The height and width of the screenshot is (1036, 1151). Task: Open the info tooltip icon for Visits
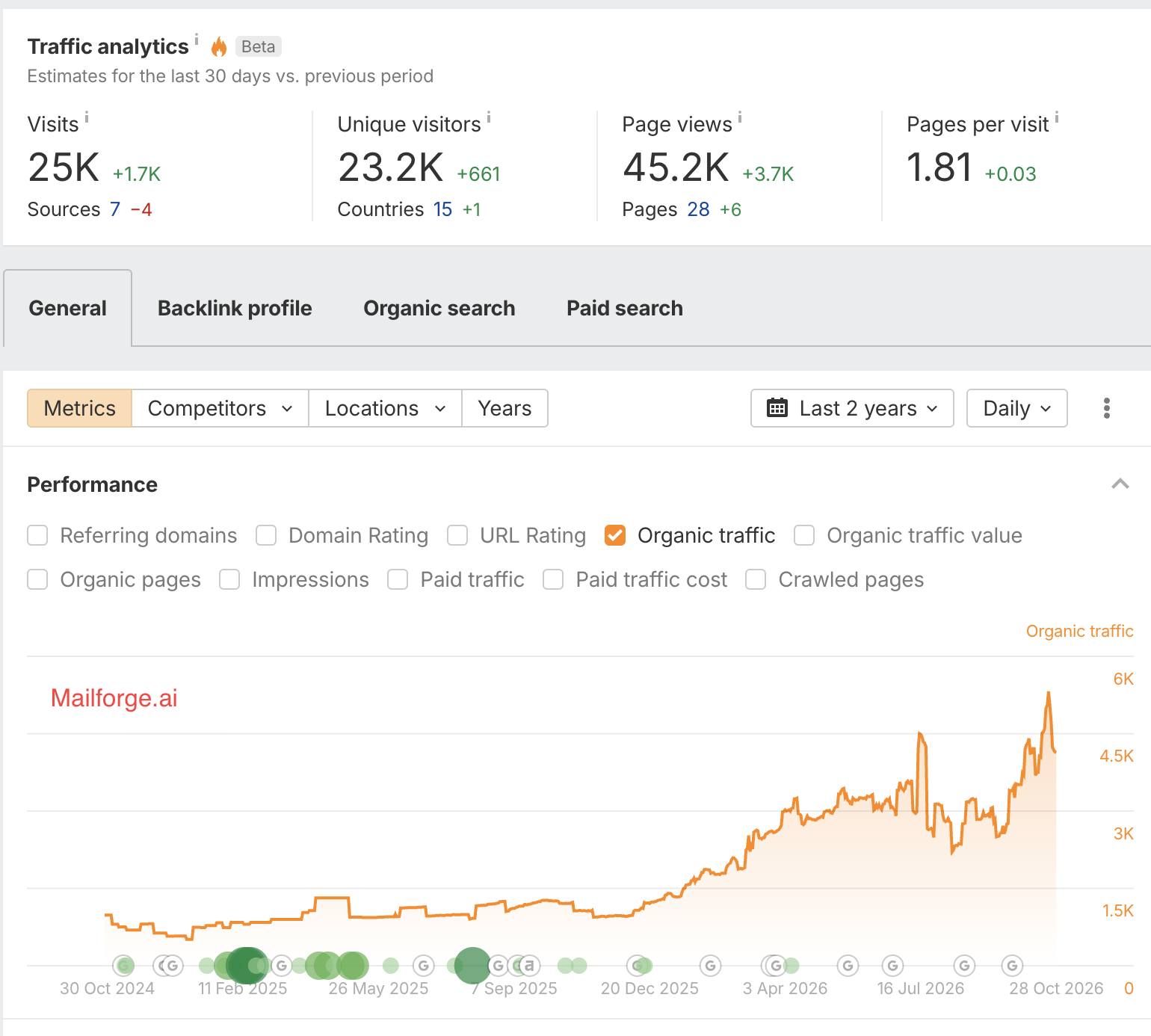click(87, 117)
